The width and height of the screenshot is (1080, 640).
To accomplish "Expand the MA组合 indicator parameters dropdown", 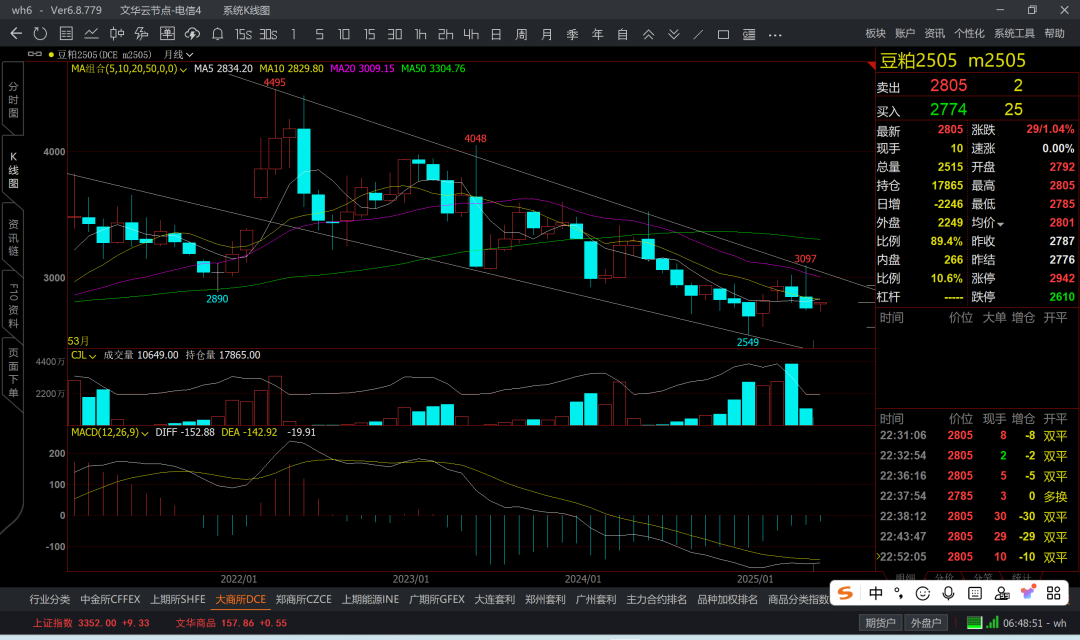I will pyautogui.click(x=184, y=69).
